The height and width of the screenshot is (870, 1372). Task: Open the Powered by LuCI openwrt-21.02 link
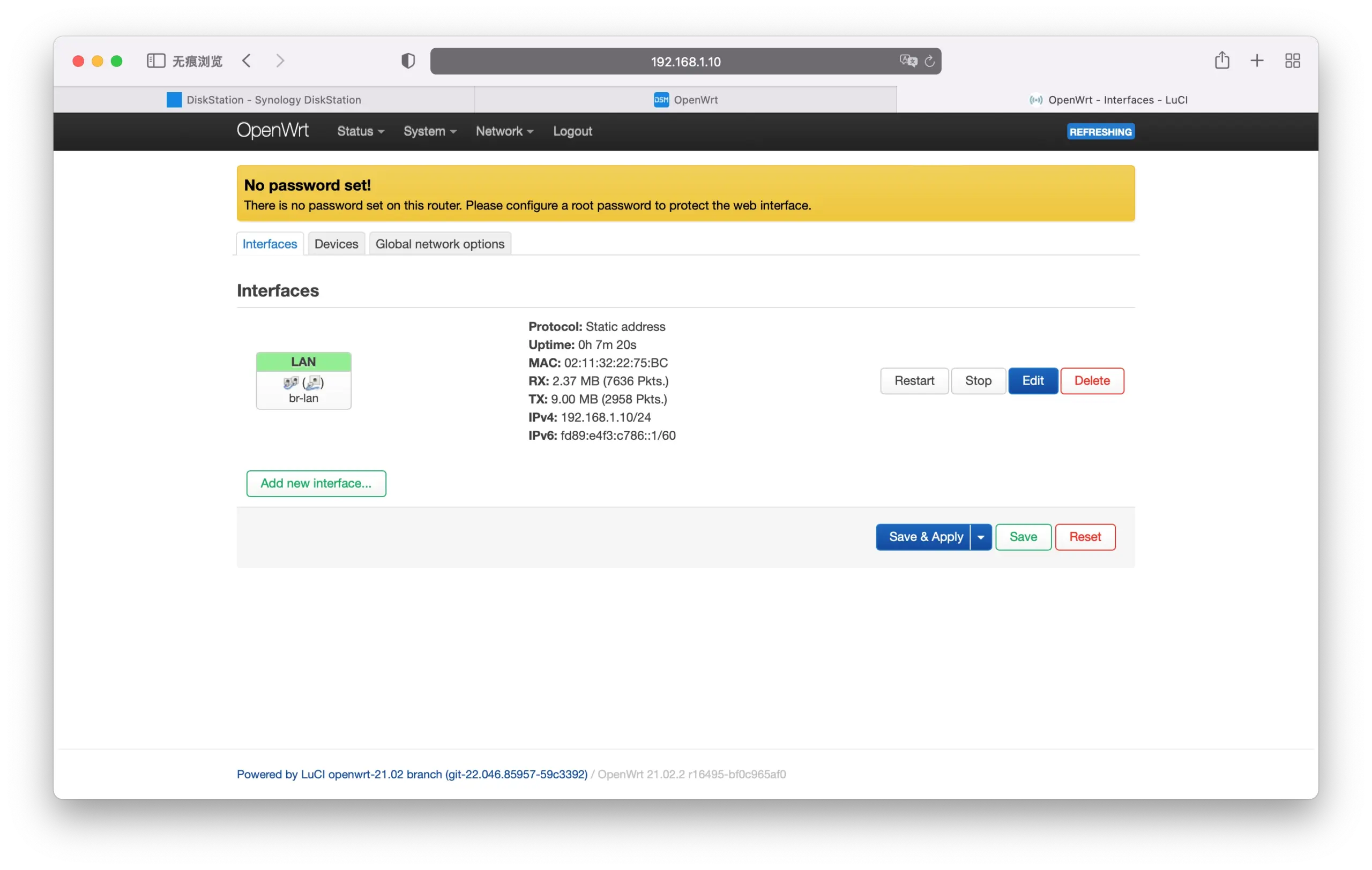(x=412, y=774)
